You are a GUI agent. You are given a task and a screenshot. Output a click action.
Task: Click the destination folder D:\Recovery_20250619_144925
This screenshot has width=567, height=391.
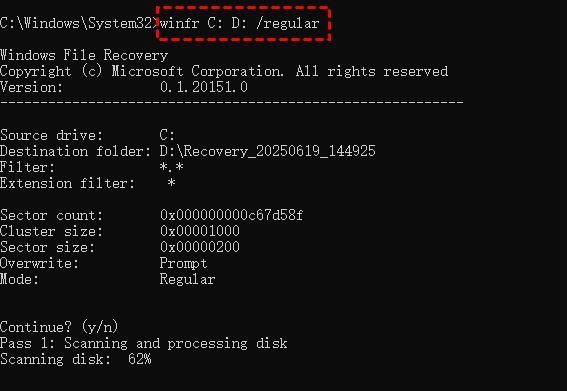tap(268, 151)
